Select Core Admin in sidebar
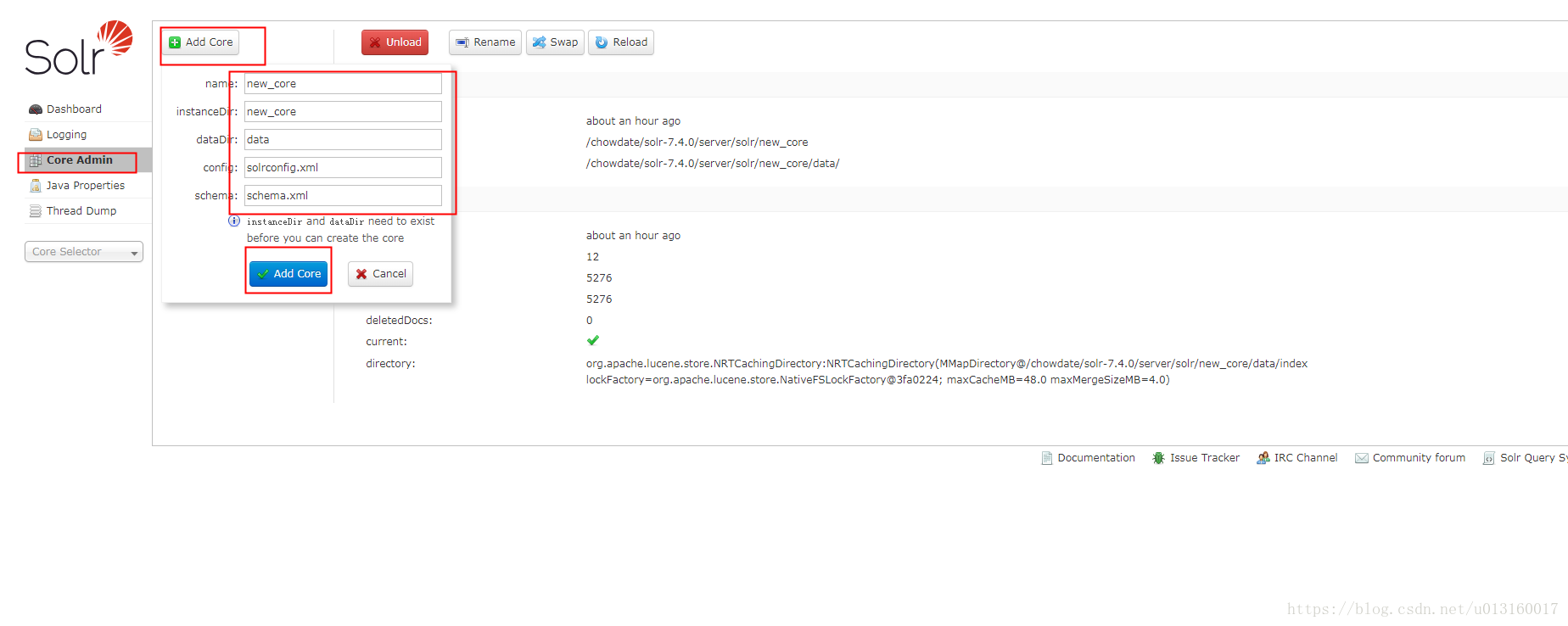Image resolution: width=1568 pixels, height=626 pixels. pyautogui.click(x=79, y=160)
